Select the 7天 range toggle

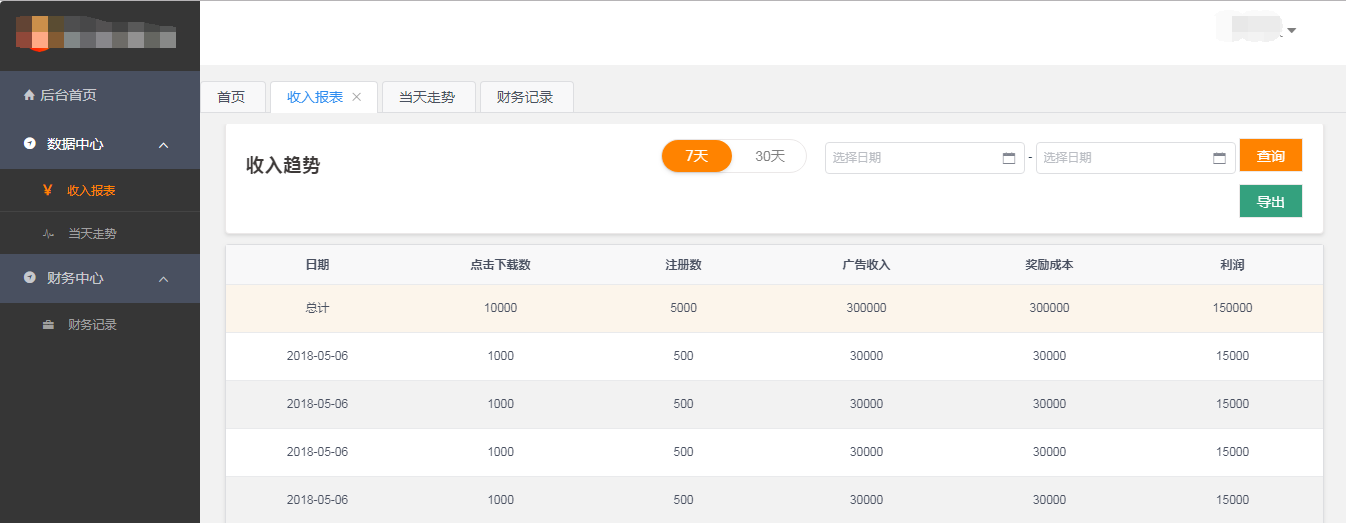tap(697, 156)
